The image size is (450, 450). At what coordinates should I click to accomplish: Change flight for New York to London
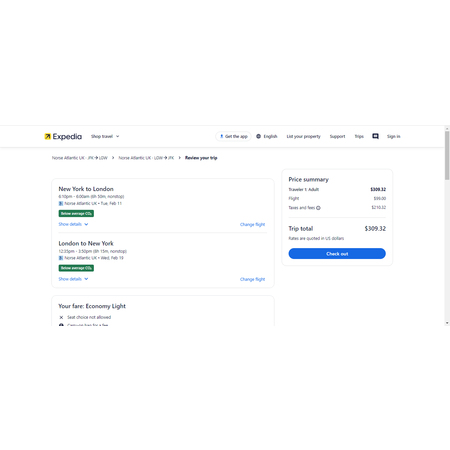point(252,224)
